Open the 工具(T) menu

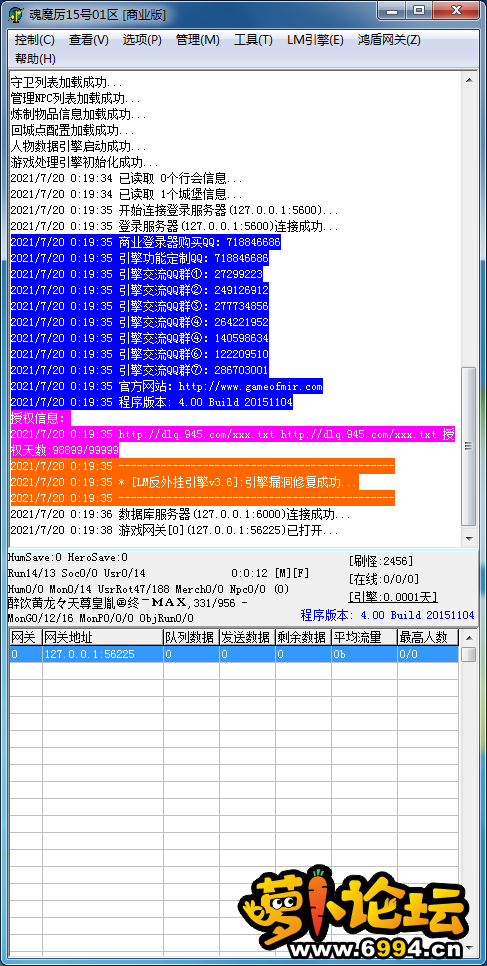point(253,40)
